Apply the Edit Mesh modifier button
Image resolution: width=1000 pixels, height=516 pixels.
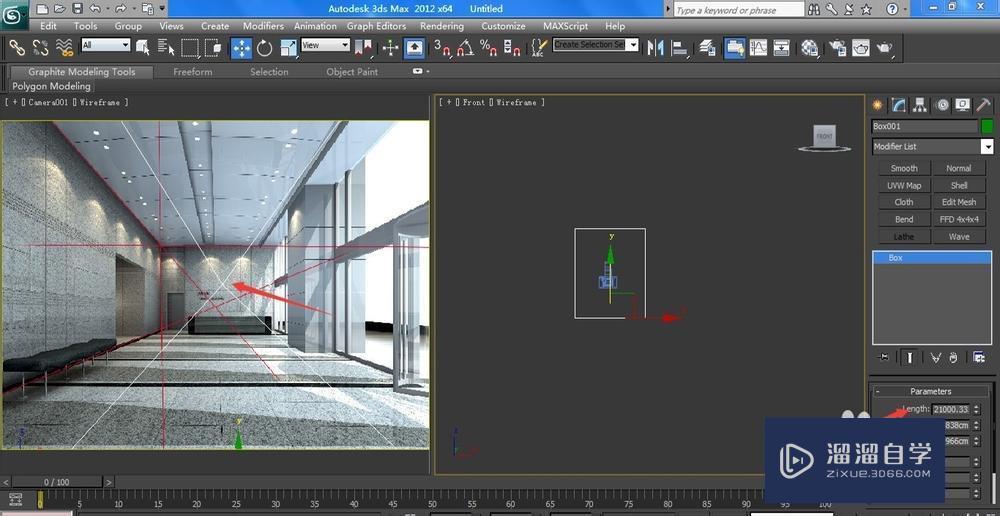(959, 202)
